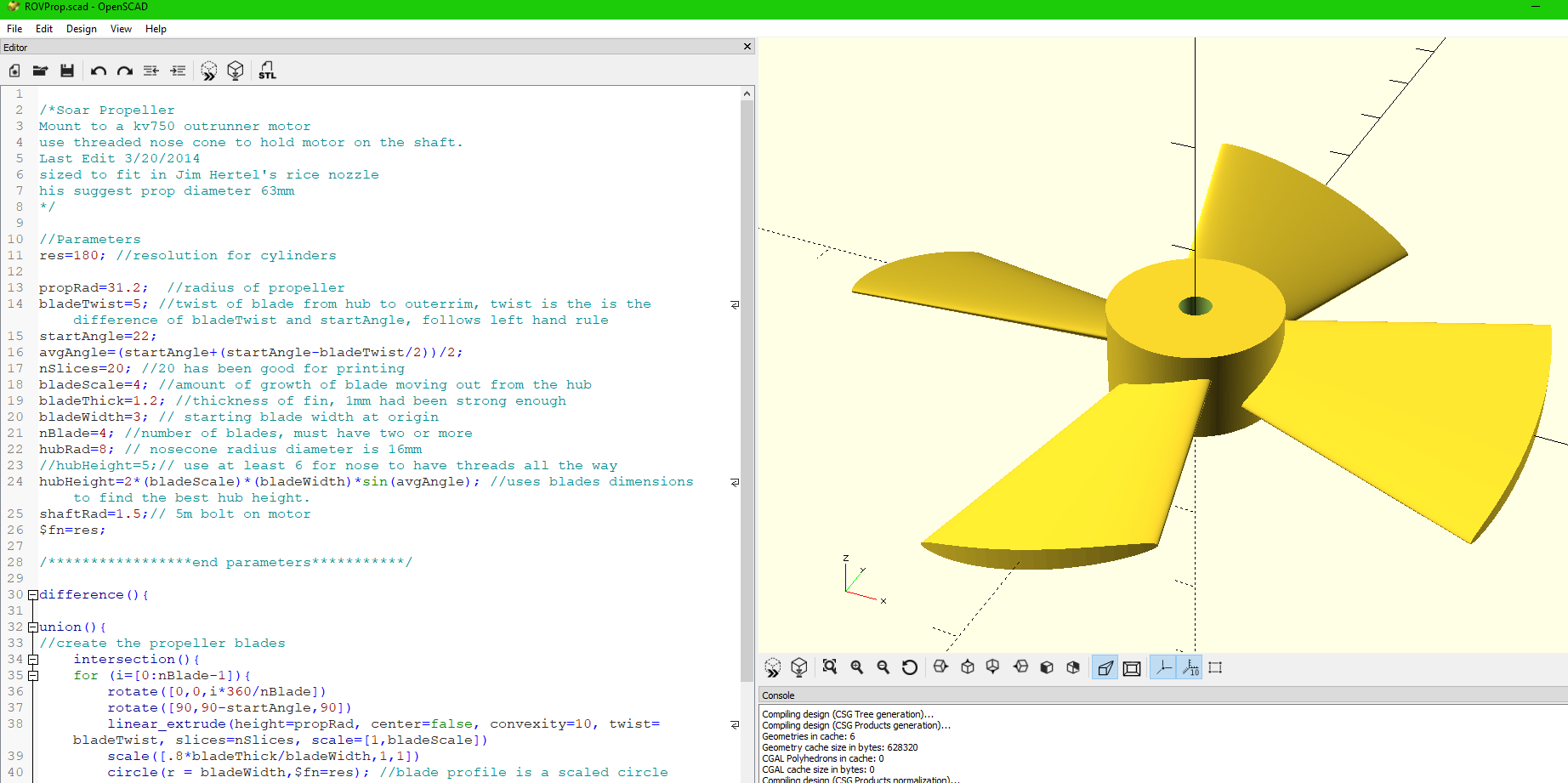The image size is (1568, 783).
Task: Toggle Perspective projection mode
Action: [x=1105, y=667]
